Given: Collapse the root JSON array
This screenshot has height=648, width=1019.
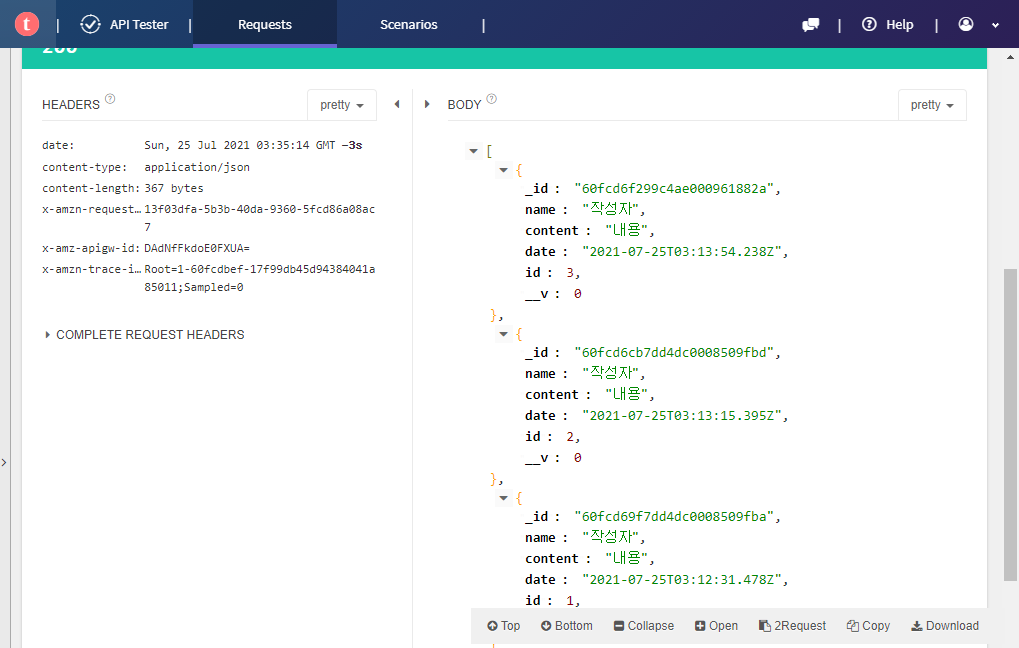Looking at the screenshot, I should pyautogui.click(x=473, y=151).
